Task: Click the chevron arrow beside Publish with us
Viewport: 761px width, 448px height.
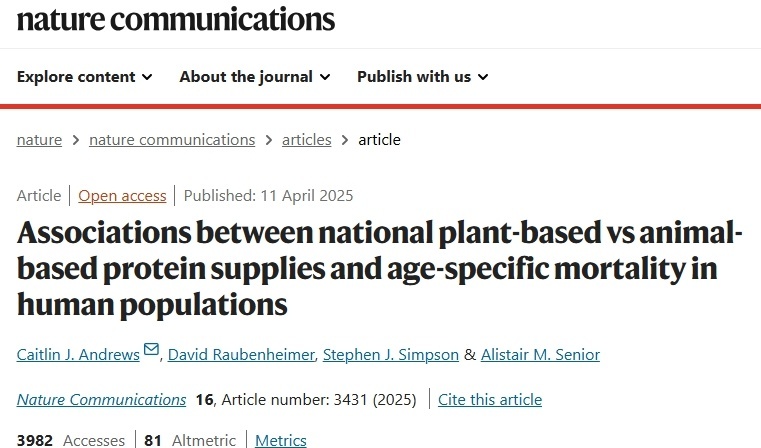Action: point(483,77)
